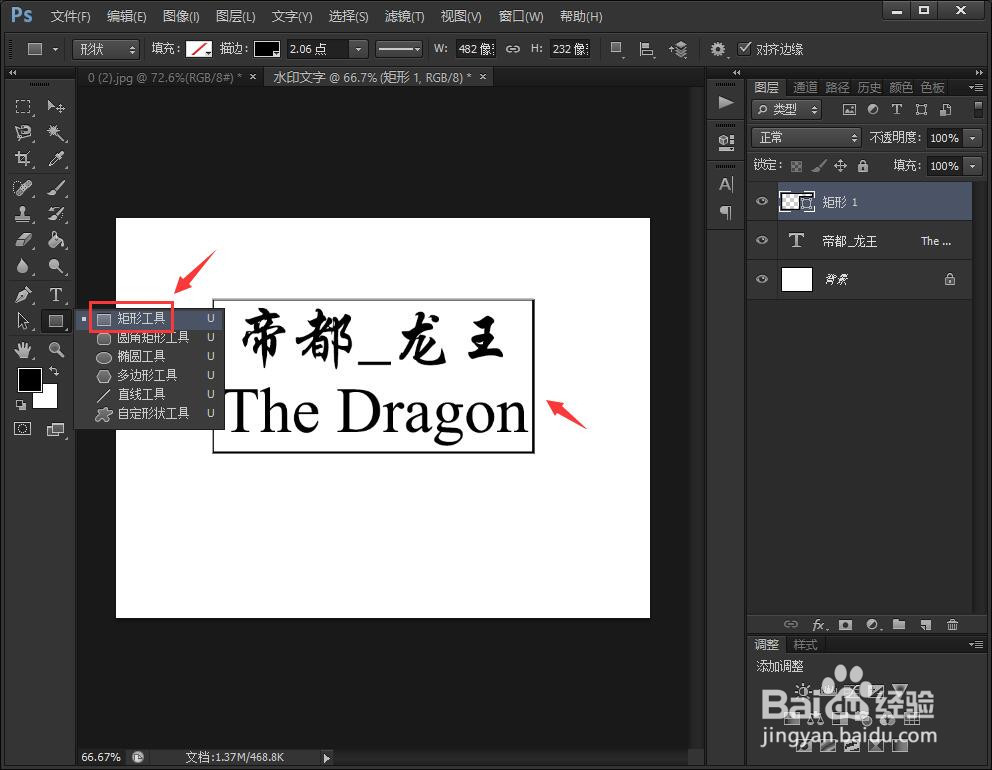Screen dimensions: 992x770
Task: Click the fx layer style button
Action: coord(818,624)
